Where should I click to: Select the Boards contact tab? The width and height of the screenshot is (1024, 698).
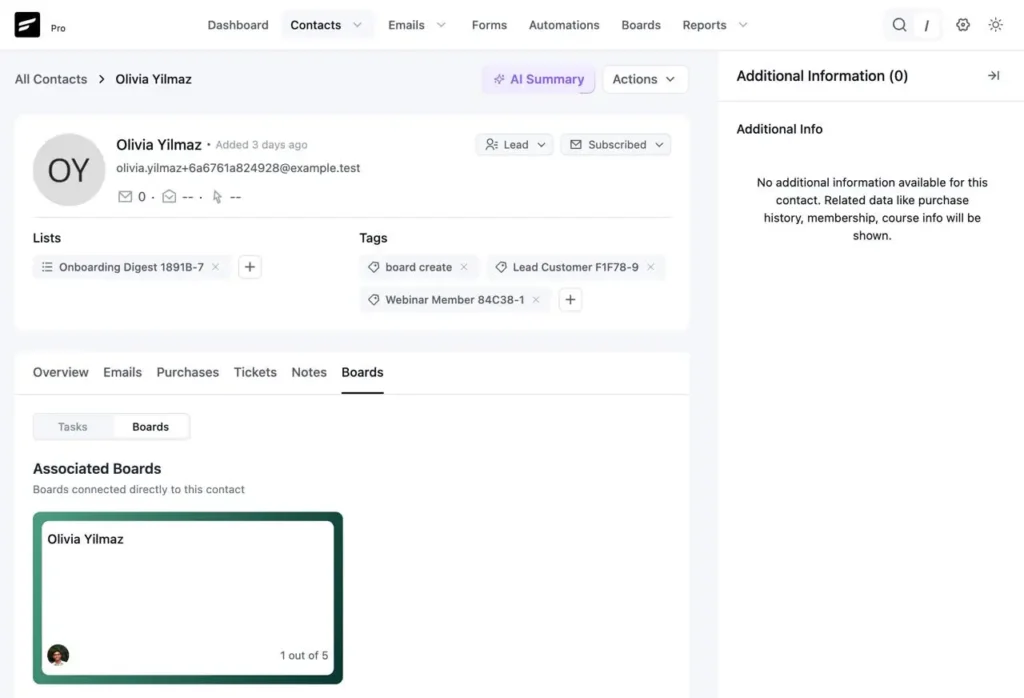pyautogui.click(x=362, y=372)
